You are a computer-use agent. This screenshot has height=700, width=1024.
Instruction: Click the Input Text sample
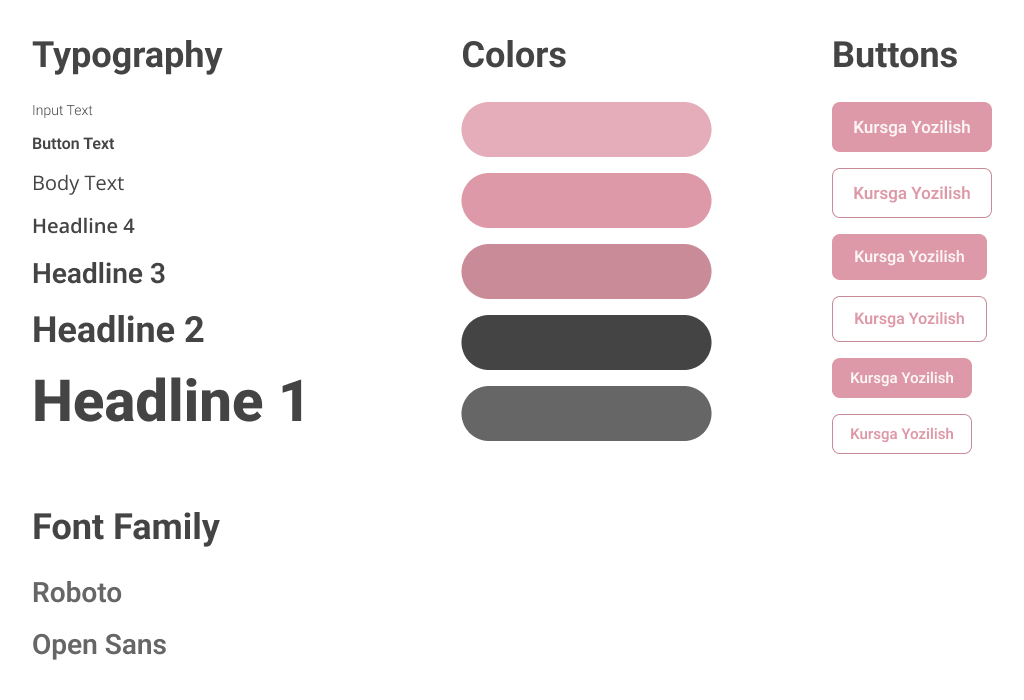pos(62,110)
